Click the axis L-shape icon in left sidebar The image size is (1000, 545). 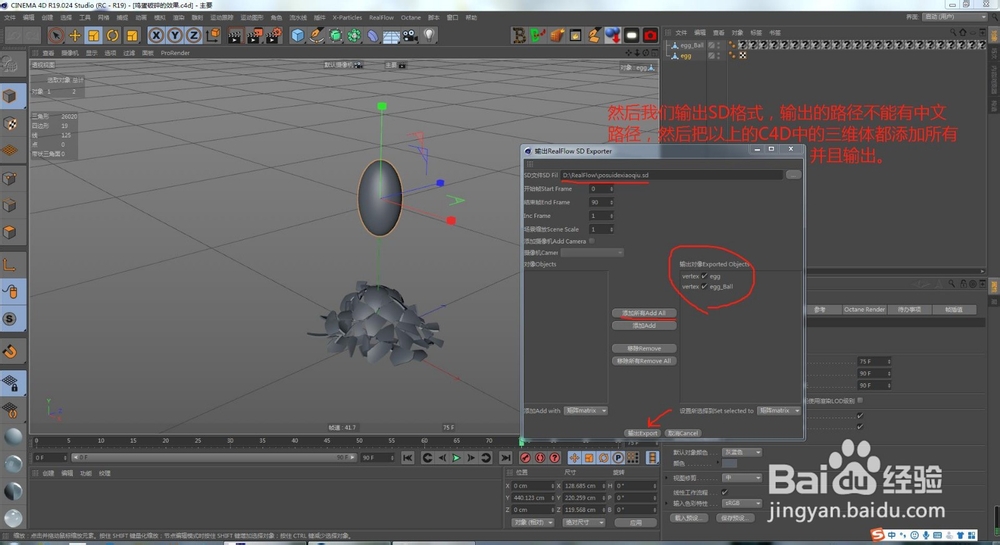(x=10, y=265)
